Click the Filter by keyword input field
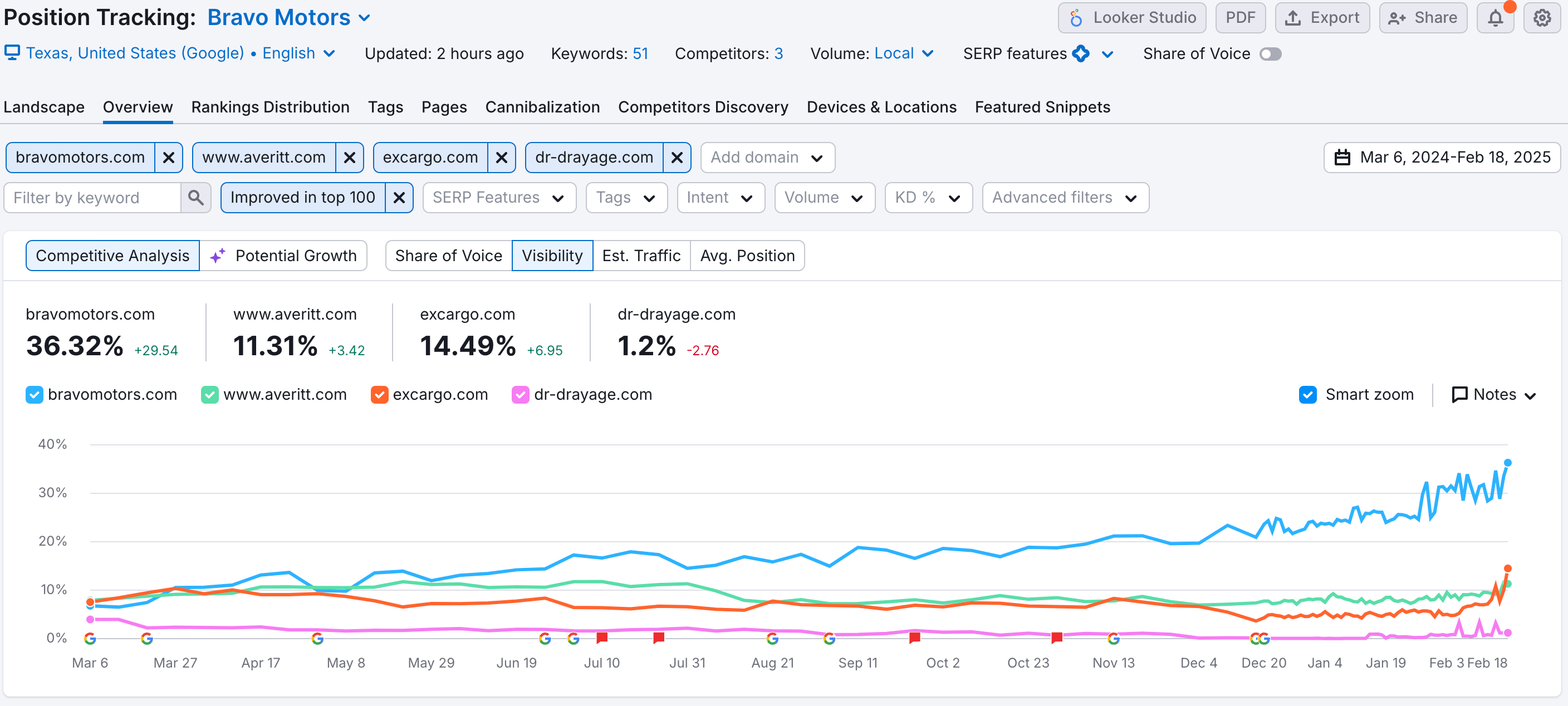This screenshot has height=706, width=1568. pyautogui.click(x=92, y=197)
